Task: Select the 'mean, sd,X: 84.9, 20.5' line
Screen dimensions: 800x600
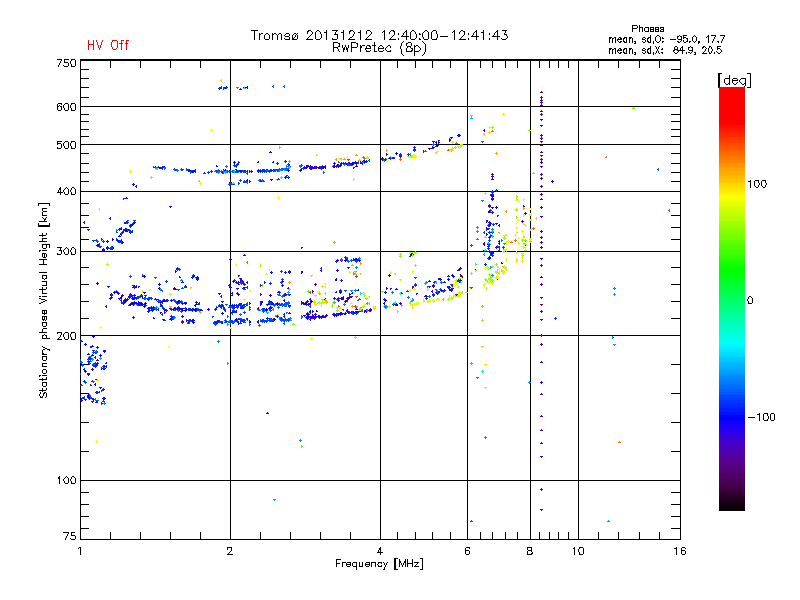Action: click(x=665, y=50)
